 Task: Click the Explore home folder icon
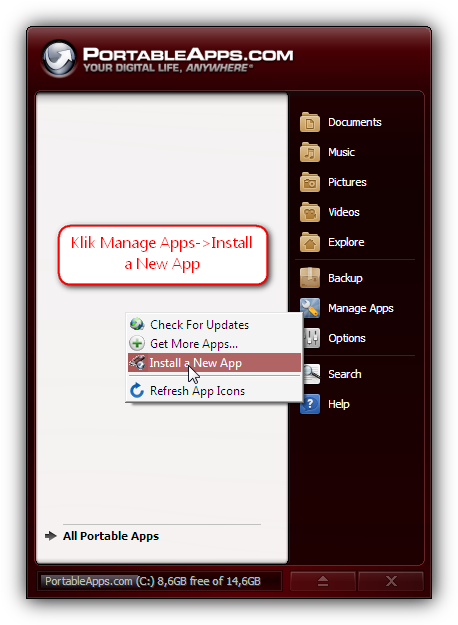click(x=310, y=242)
